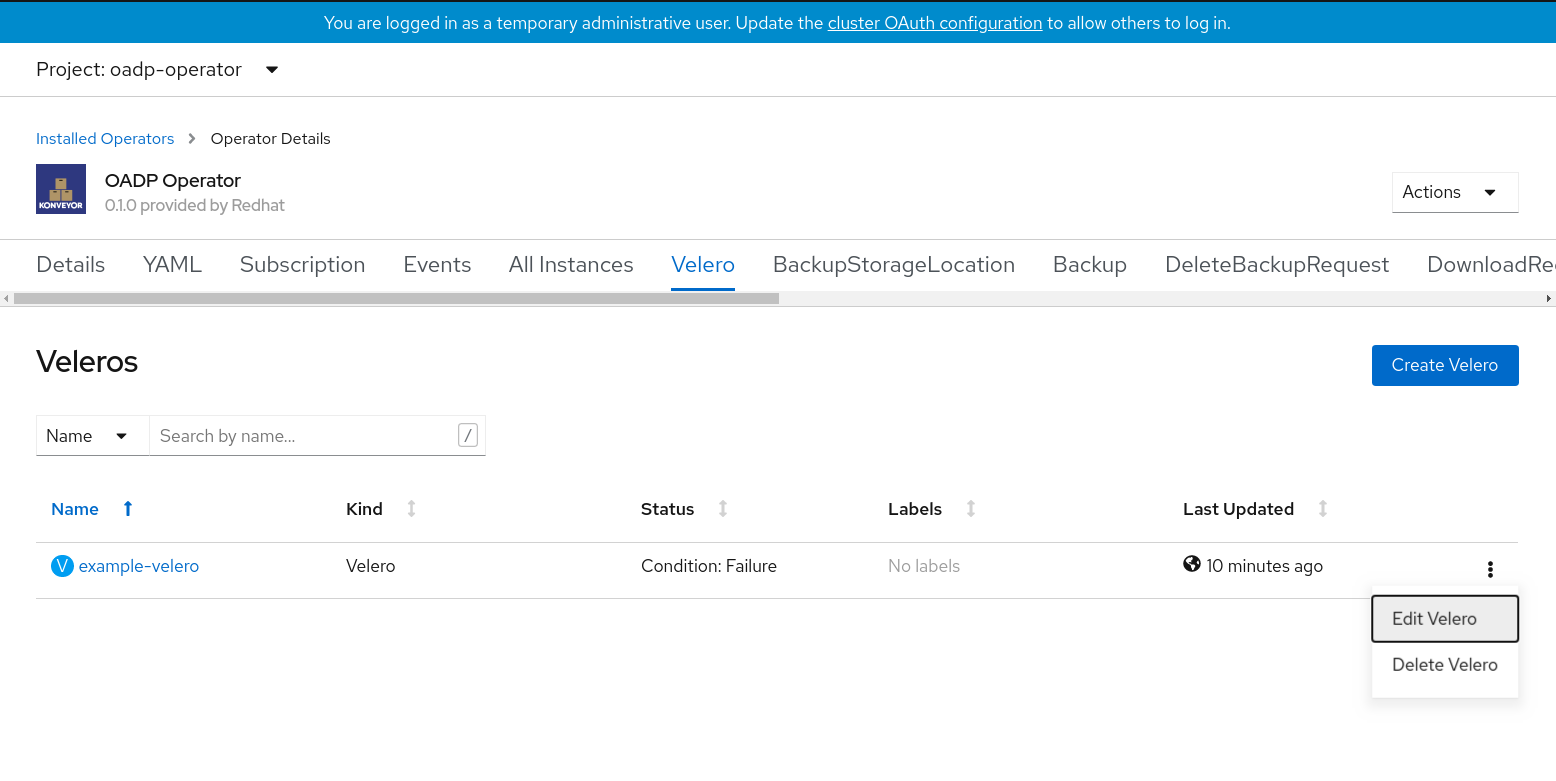Image resolution: width=1556 pixels, height=781 pixels.
Task: Choose Edit Velero from the menu
Action: point(1445,618)
